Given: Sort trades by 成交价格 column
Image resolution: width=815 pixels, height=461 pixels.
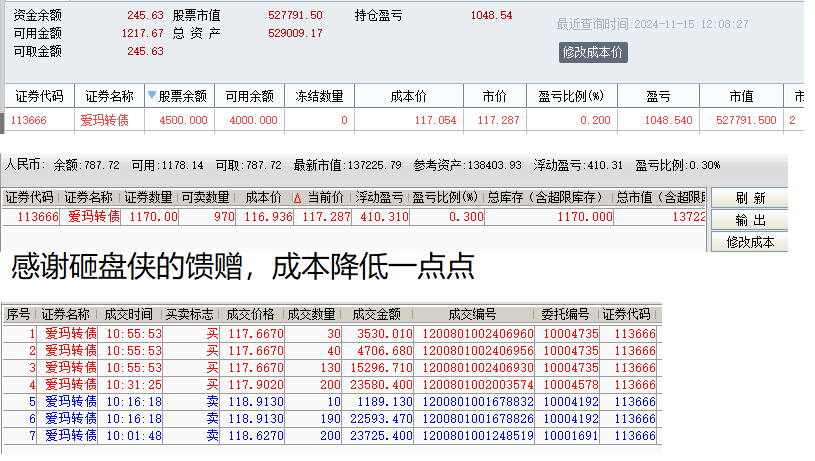Looking at the screenshot, I should [253, 315].
